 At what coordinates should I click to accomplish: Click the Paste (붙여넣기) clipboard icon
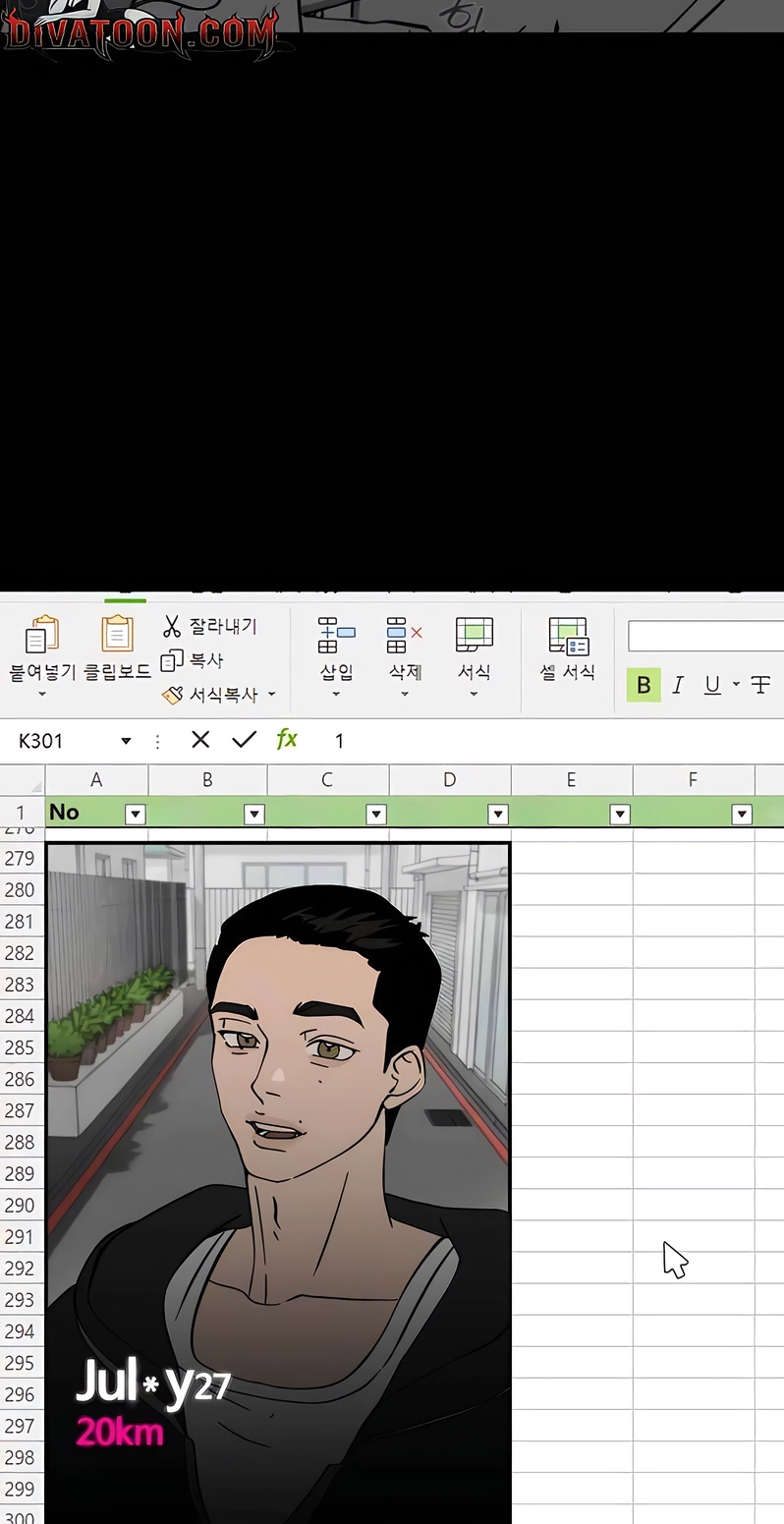point(41,635)
